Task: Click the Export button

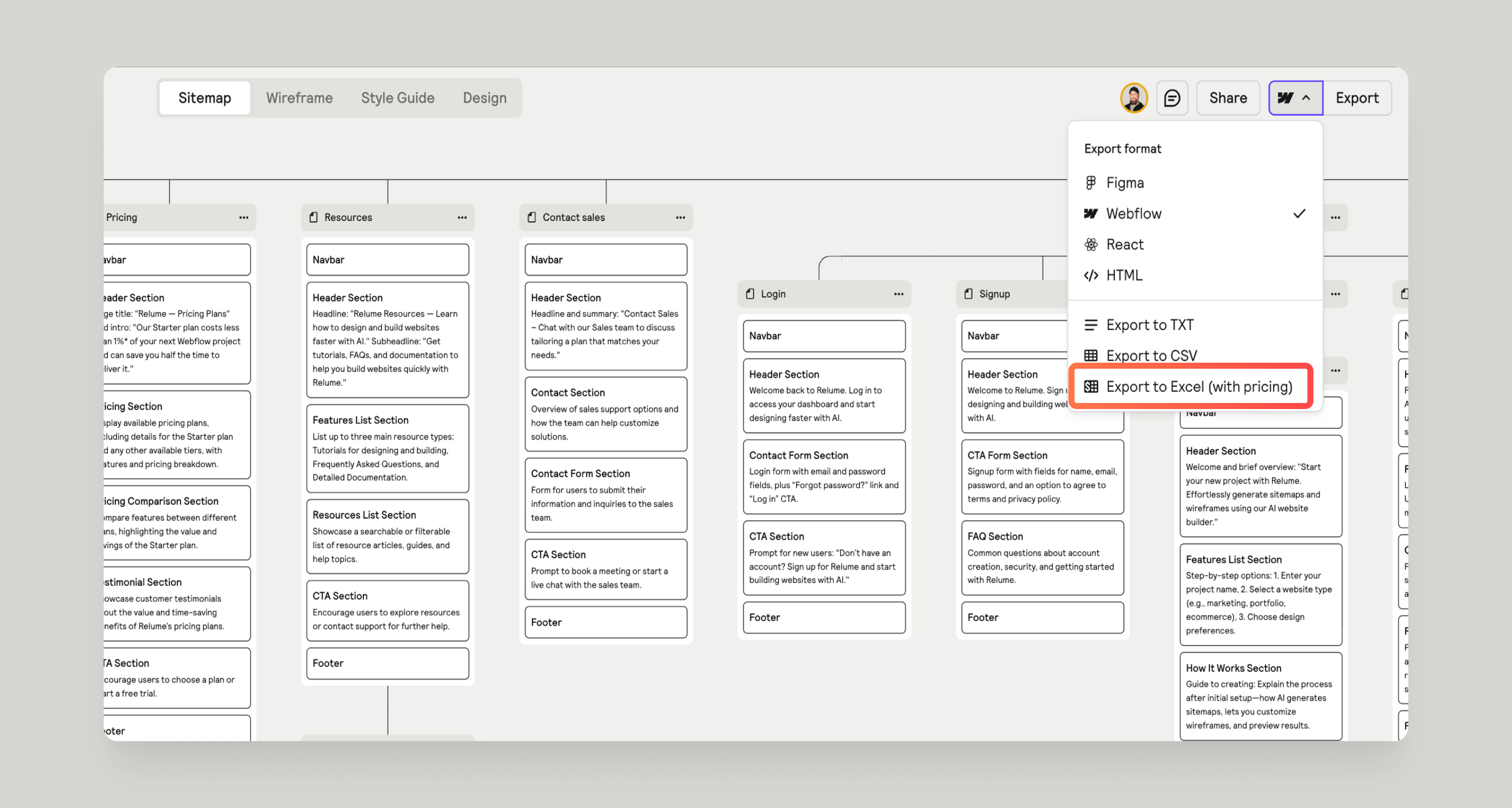Action: 1356,98
